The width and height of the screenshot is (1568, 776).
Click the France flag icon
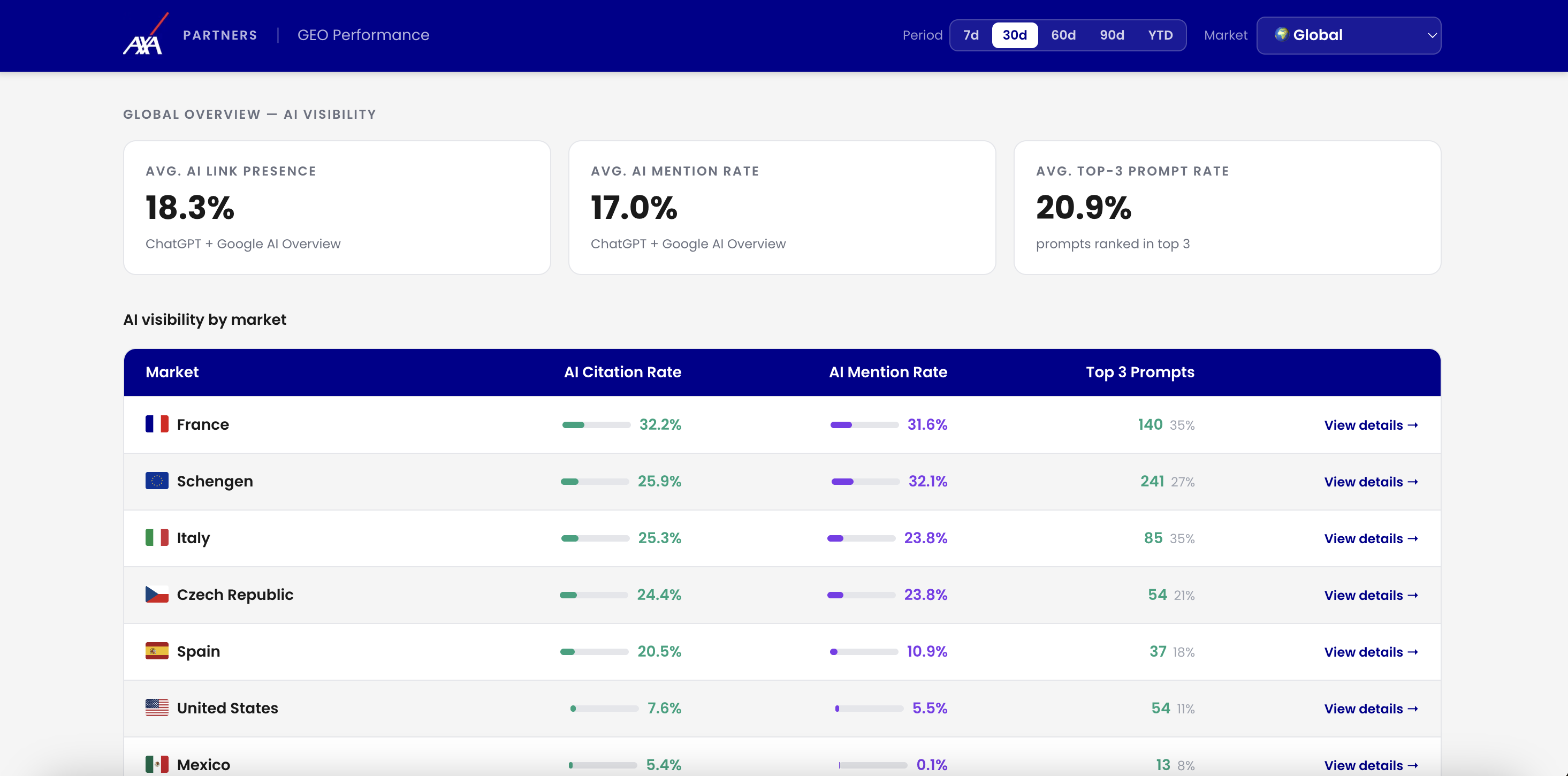[x=157, y=424]
